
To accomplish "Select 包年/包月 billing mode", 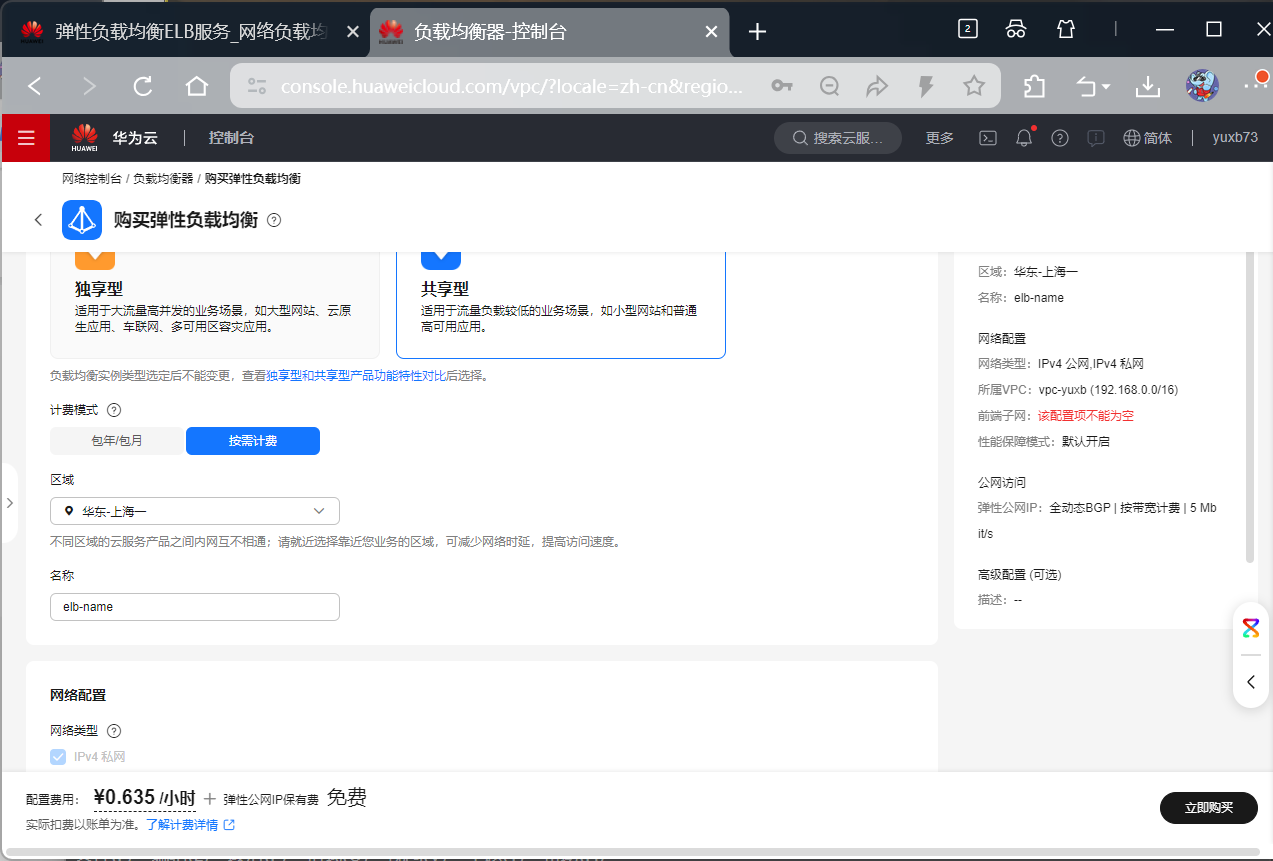I will (x=117, y=441).
